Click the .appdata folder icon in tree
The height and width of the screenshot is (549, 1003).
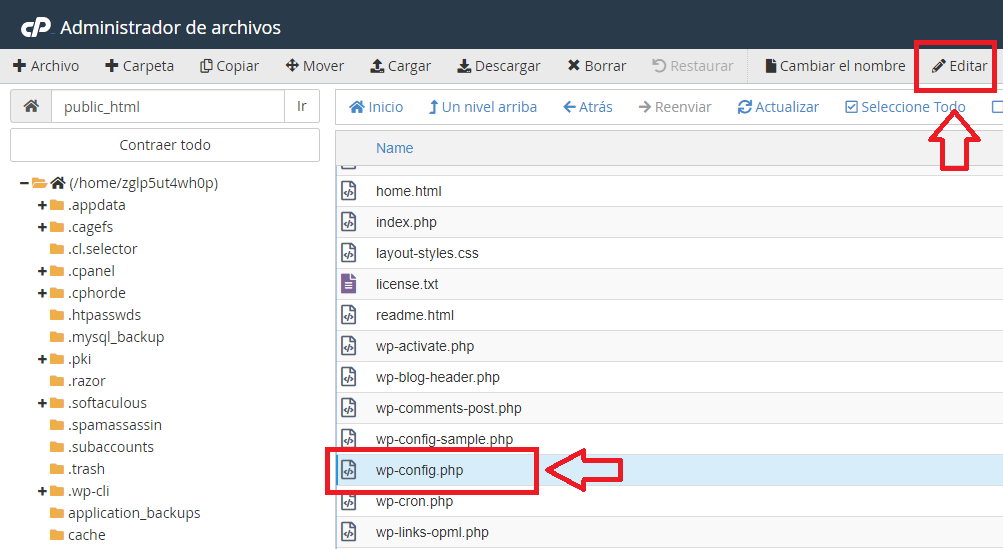pyautogui.click(x=57, y=205)
